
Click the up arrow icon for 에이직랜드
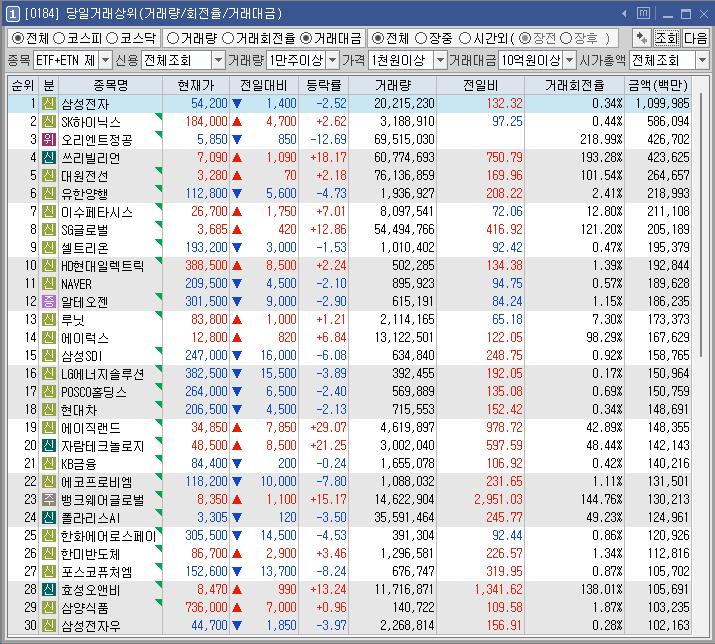(237, 427)
